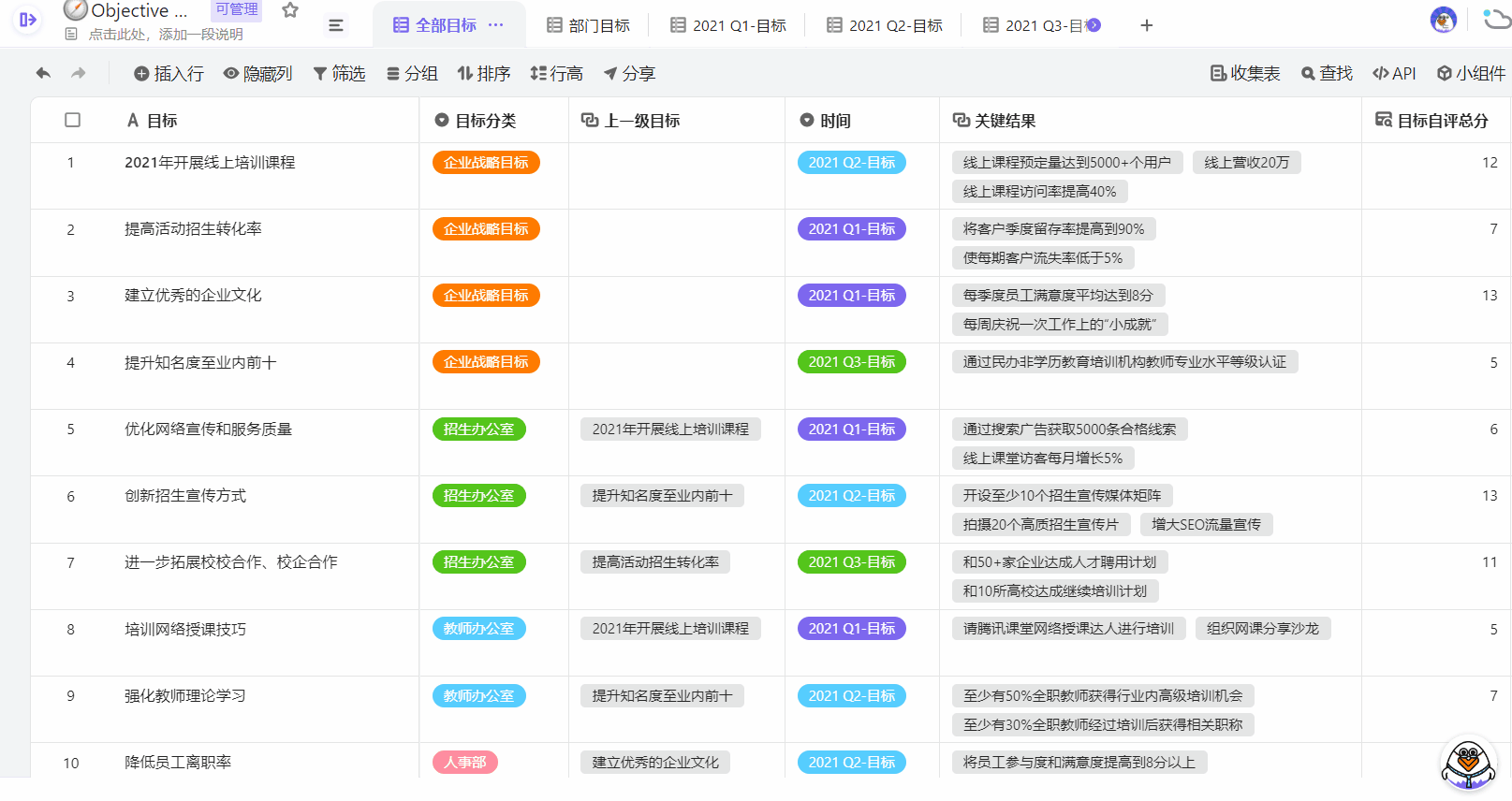Open the 隐藏列 hide columns option
Image resolution: width=1512 pixels, height=801 pixels.
[257, 73]
